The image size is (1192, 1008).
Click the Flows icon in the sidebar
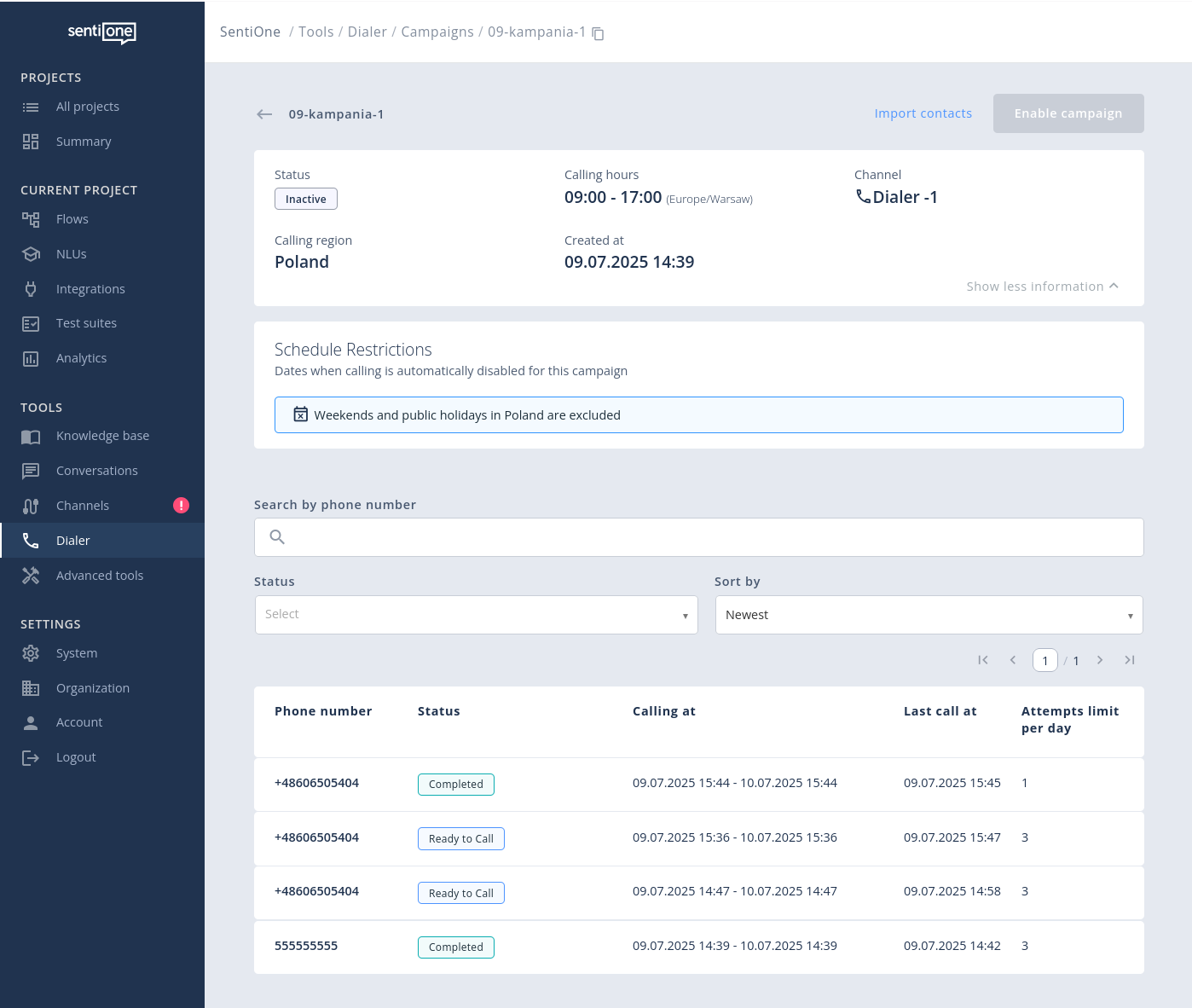(31, 219)
